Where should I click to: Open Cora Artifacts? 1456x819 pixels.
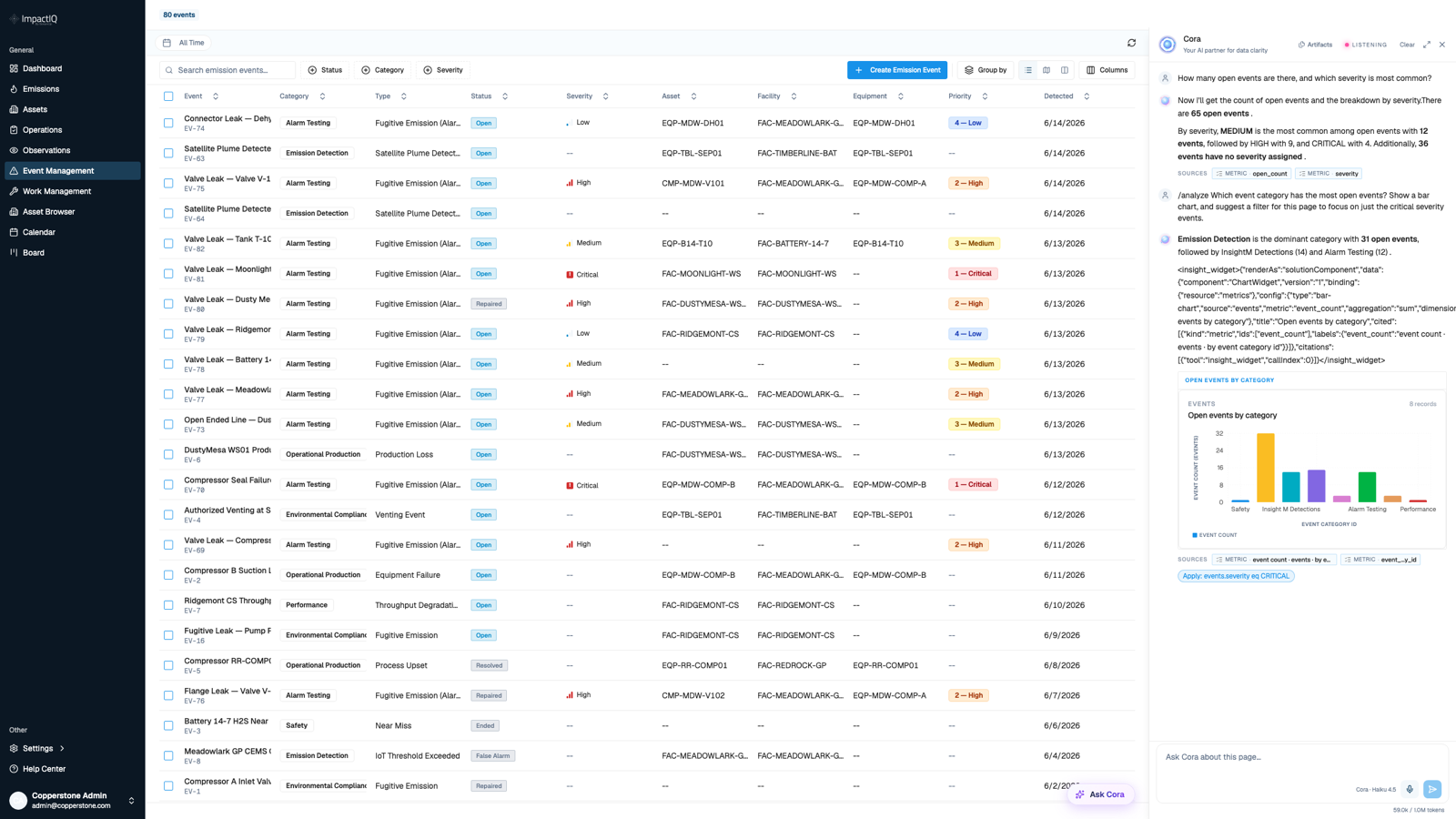click(x=1315, y=45)
